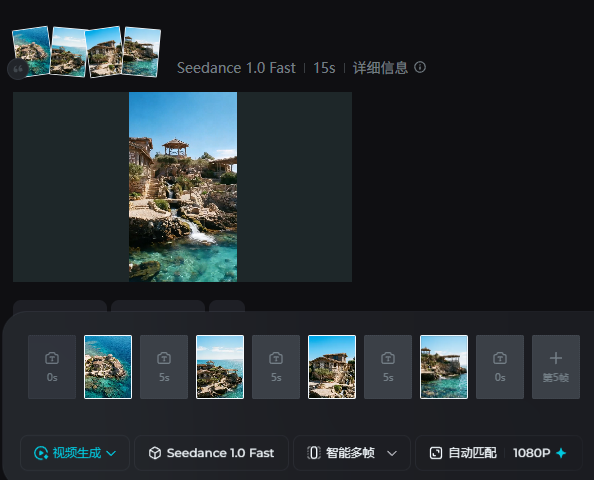Select the first reference thumbnail of the aerial island
594x480 pixels.
click(x=31, y=51)
